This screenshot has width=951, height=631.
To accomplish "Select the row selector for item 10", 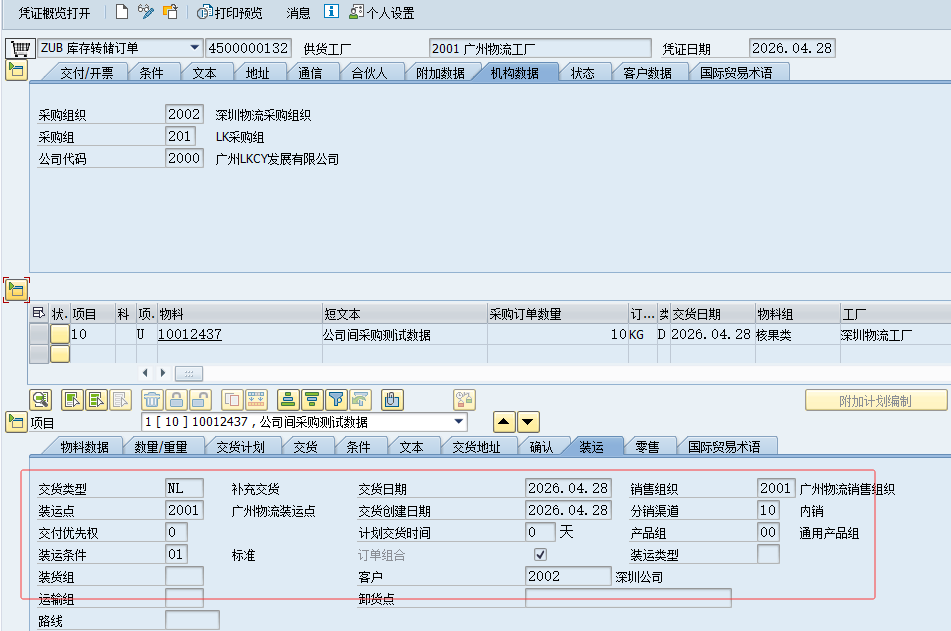I will (x=39, y=335).
